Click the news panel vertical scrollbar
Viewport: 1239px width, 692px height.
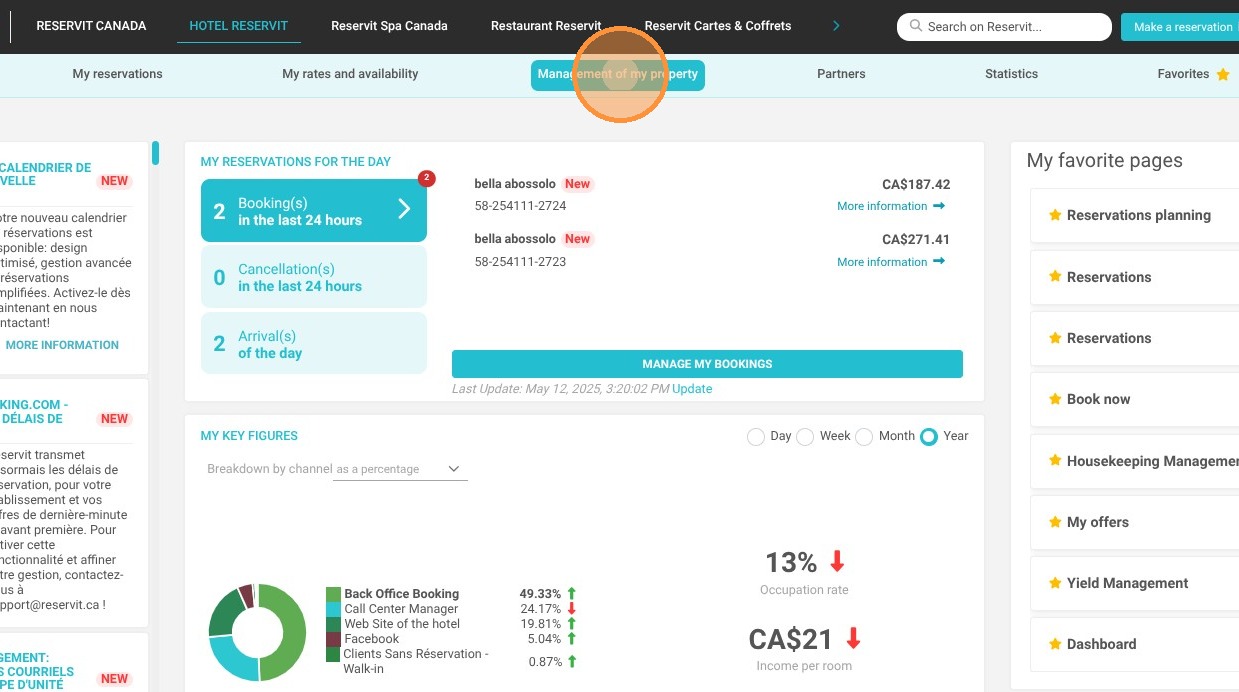155,153
